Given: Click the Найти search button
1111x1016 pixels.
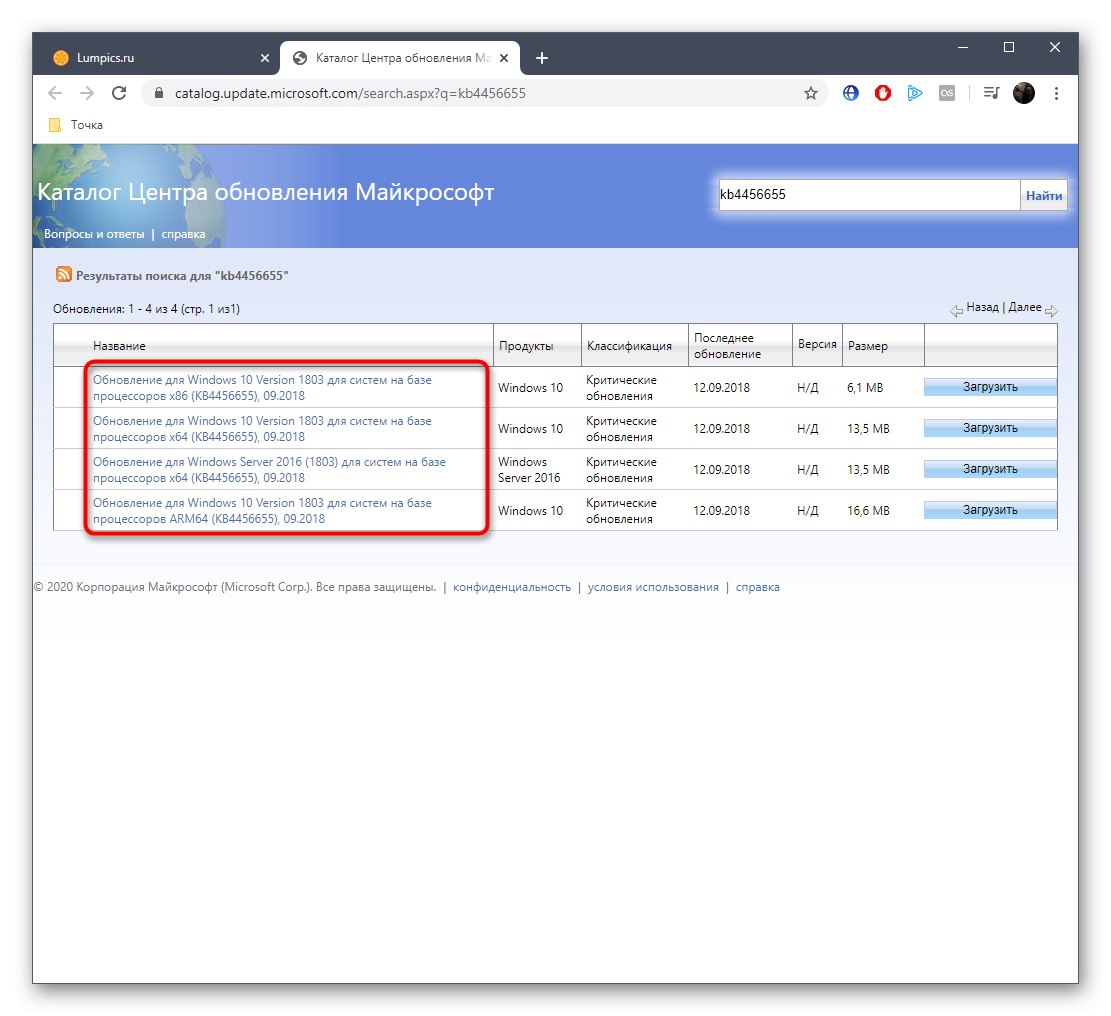Looking at the screenshot, I should (1044, 196).
